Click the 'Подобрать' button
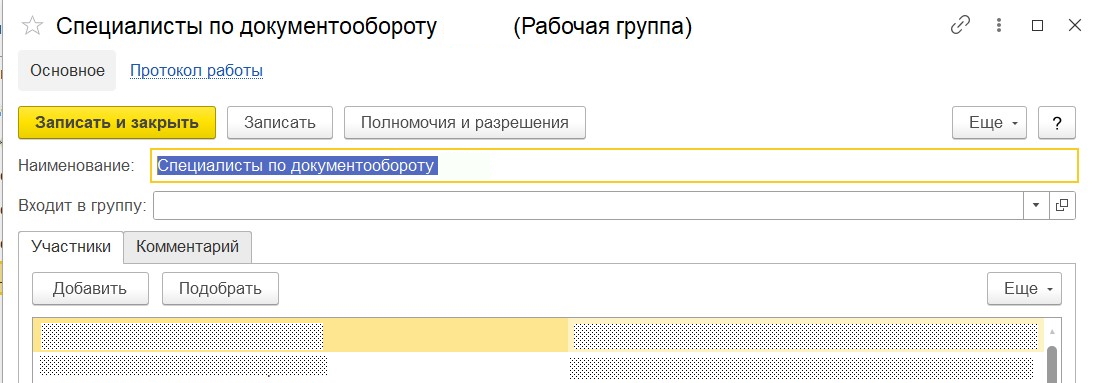Screen dimensions: 1100x383 click(220, 288)
